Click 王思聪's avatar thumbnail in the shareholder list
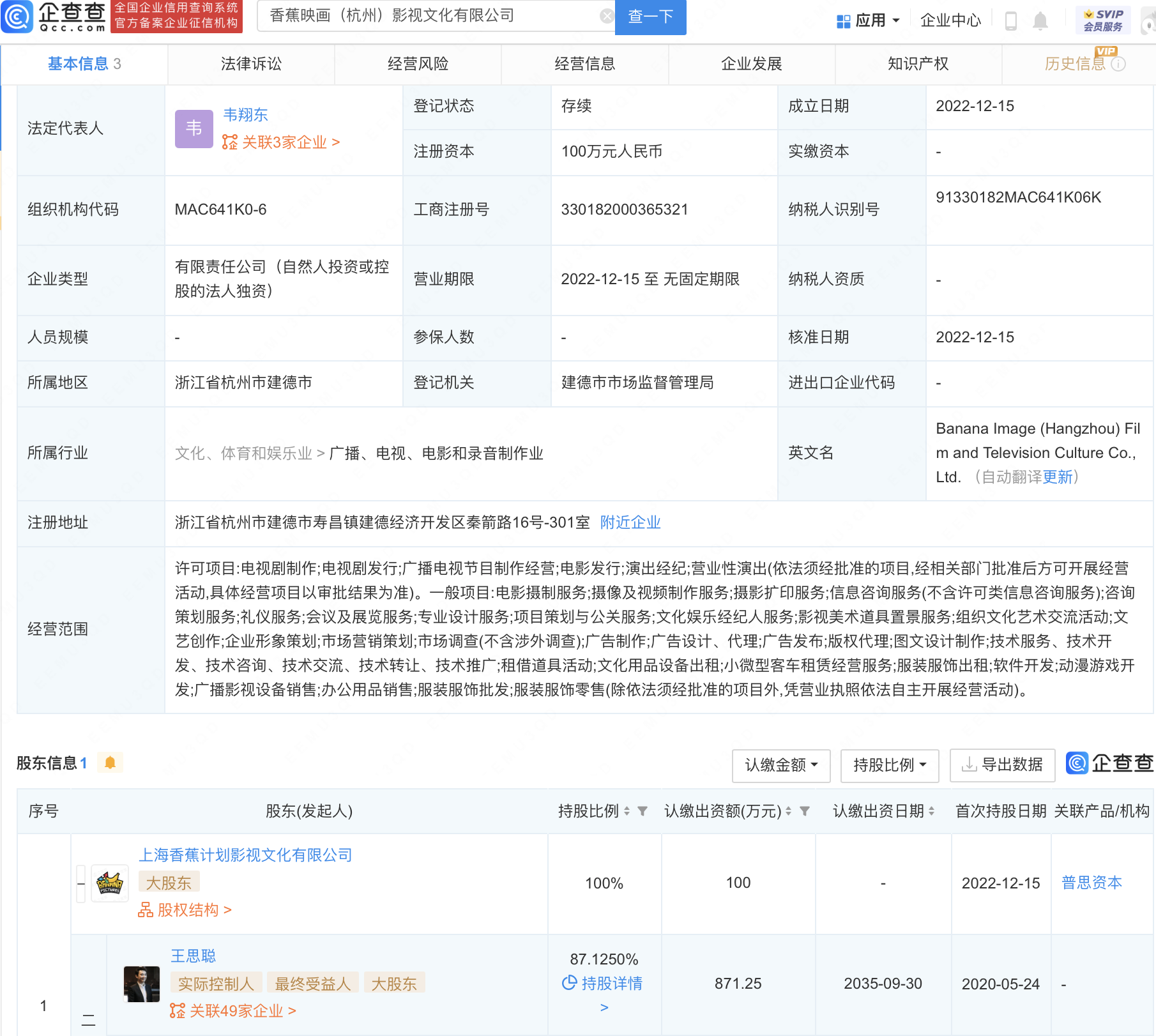1156x1036 pixels. point(142,984)
